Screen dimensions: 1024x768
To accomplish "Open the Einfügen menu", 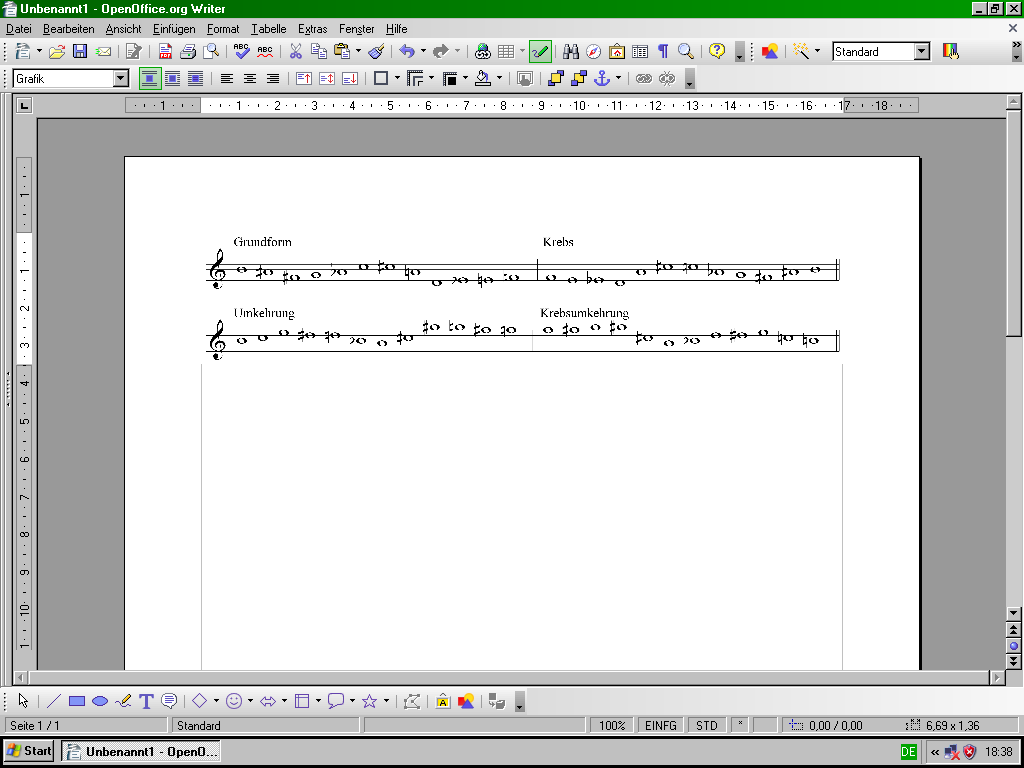I will tap(174, 29).
